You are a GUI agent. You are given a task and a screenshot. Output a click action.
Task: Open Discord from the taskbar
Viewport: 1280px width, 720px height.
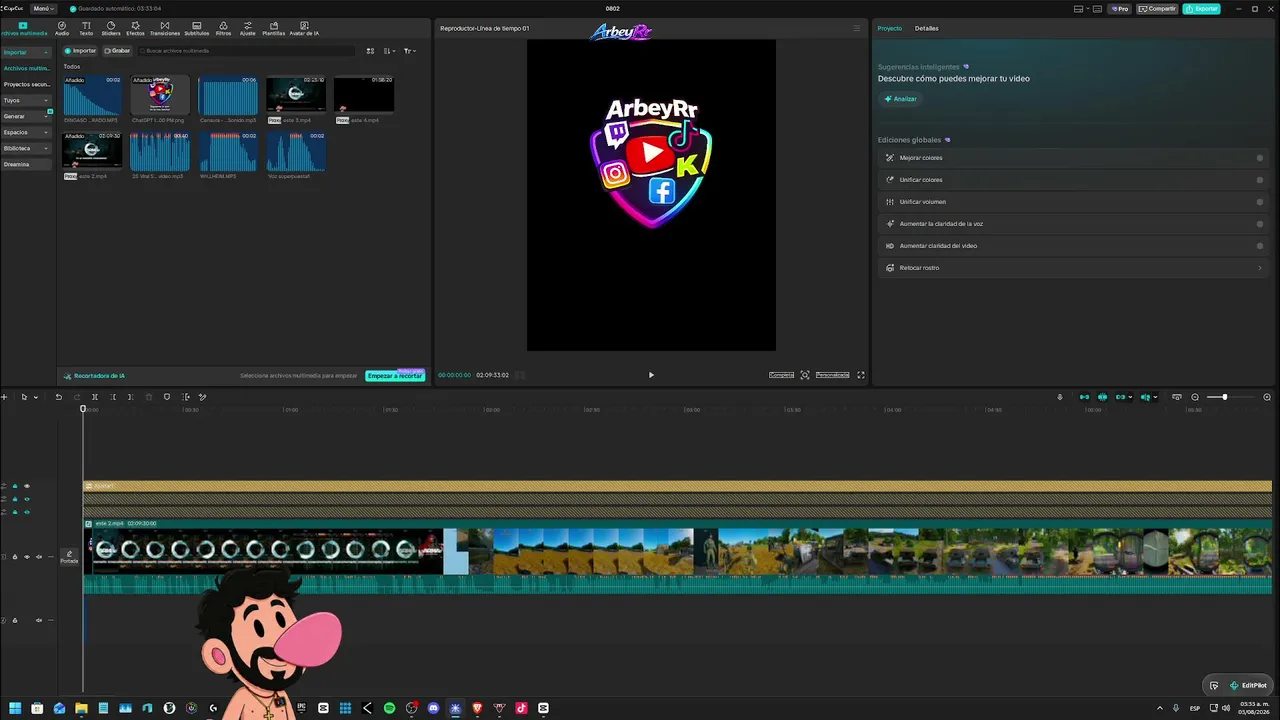pyautogui.click(x=433, y=708)
